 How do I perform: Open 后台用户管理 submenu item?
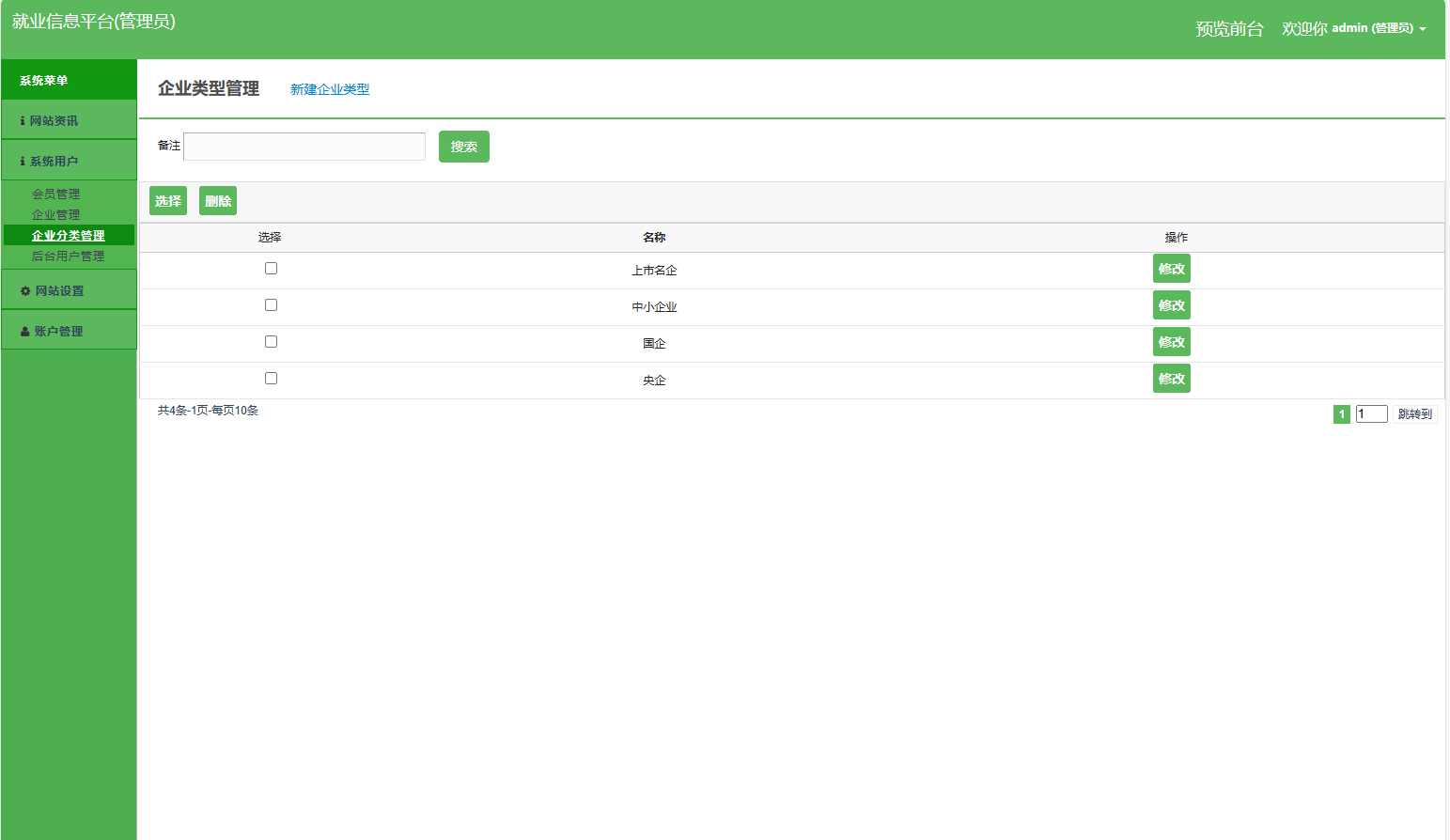point(69,257)
